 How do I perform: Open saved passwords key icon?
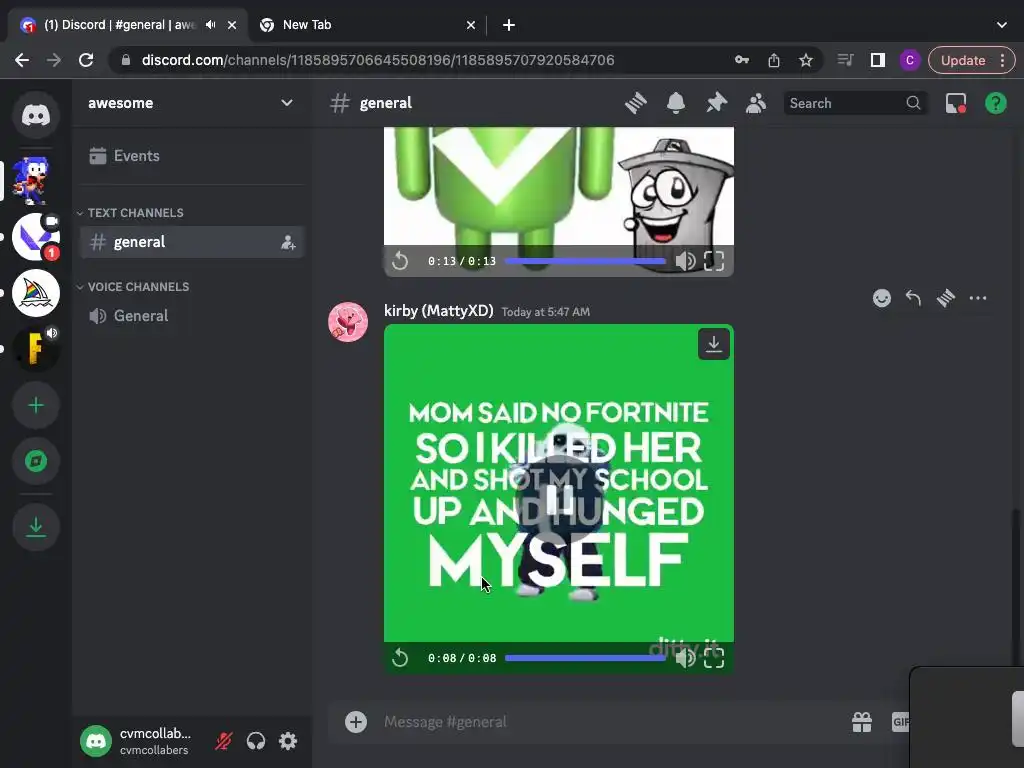(x=742, y=60)
